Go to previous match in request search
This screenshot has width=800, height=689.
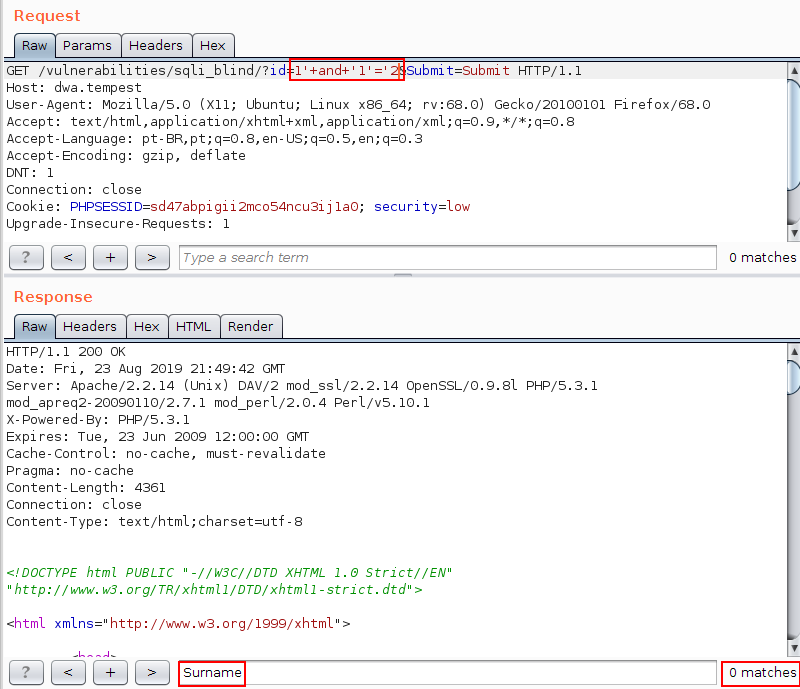pyautogui.click(x=68, y=258)
